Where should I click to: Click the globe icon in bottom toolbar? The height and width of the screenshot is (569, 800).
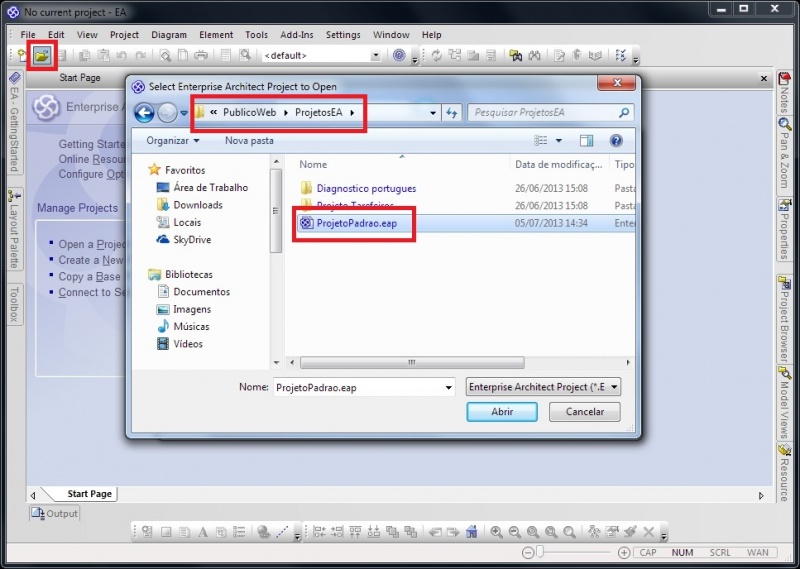tap(263, 532)
